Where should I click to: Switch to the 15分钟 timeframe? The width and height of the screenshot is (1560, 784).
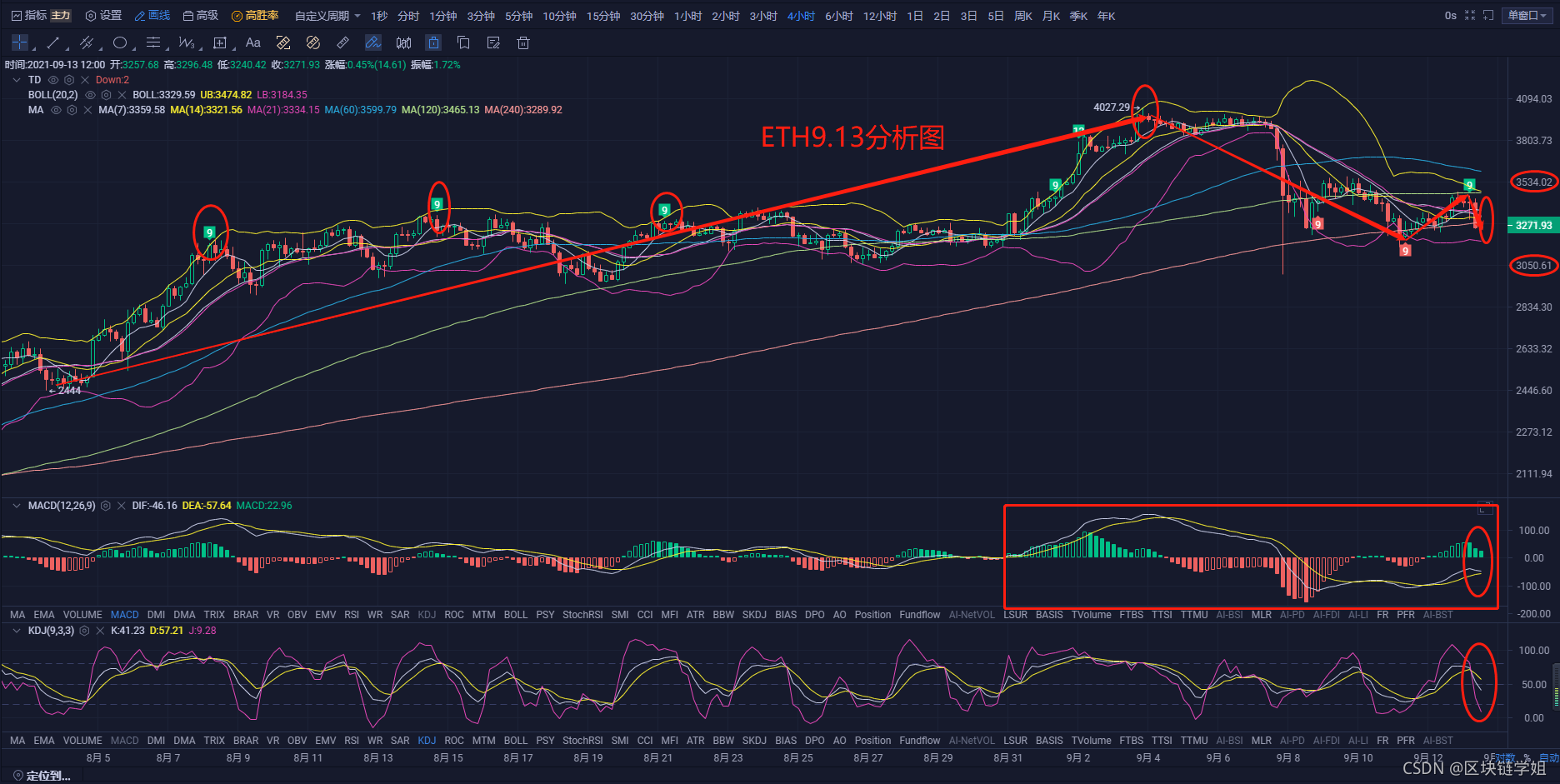click(x=603, y=16)
